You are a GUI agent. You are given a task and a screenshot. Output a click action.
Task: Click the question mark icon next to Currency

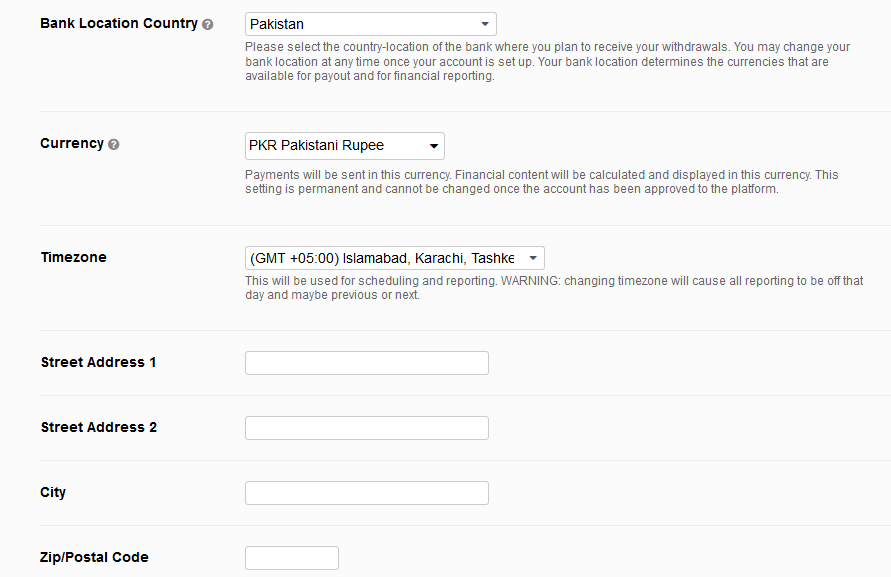tap(114, 144)
